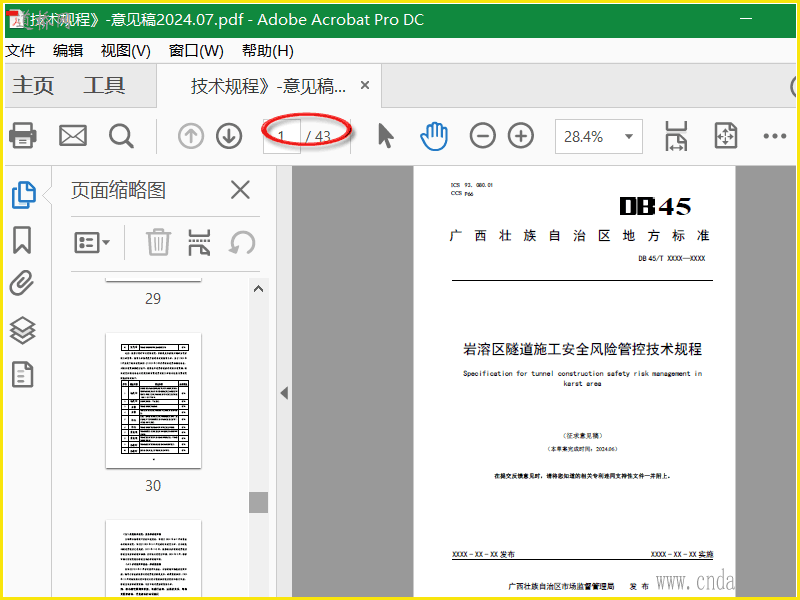Image resolution: width=800 pixels, height=600 pixels.
Task: Go to next page arrow
Action: pos(229,136)
